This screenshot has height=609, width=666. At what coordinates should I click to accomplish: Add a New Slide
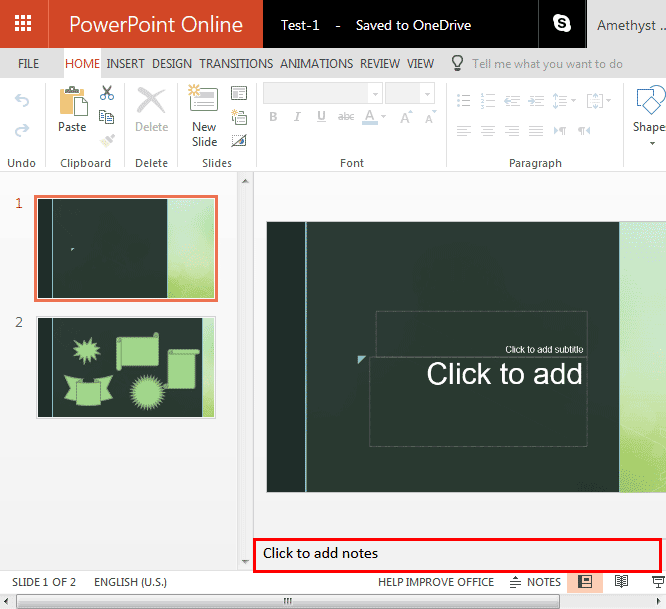pyautogui.click(x=204, y=116)
